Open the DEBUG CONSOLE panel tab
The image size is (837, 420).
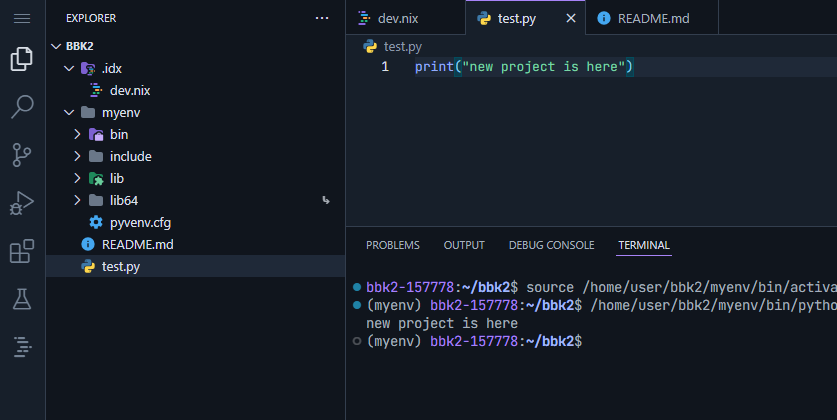551,245
